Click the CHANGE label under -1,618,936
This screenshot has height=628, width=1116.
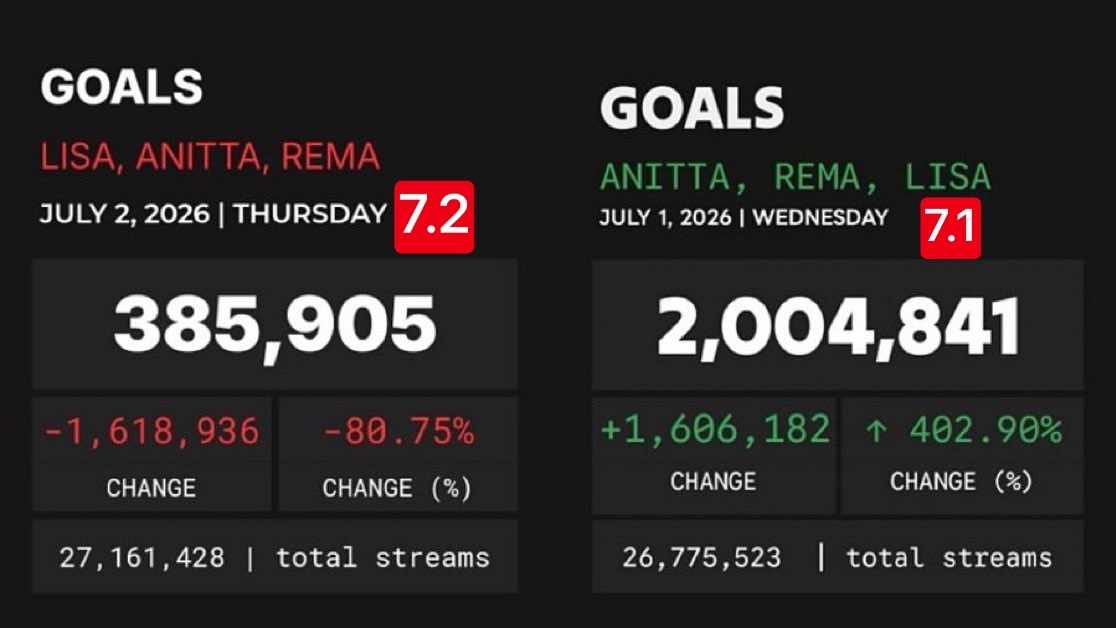pyautogui.click(x=151, y=488)
